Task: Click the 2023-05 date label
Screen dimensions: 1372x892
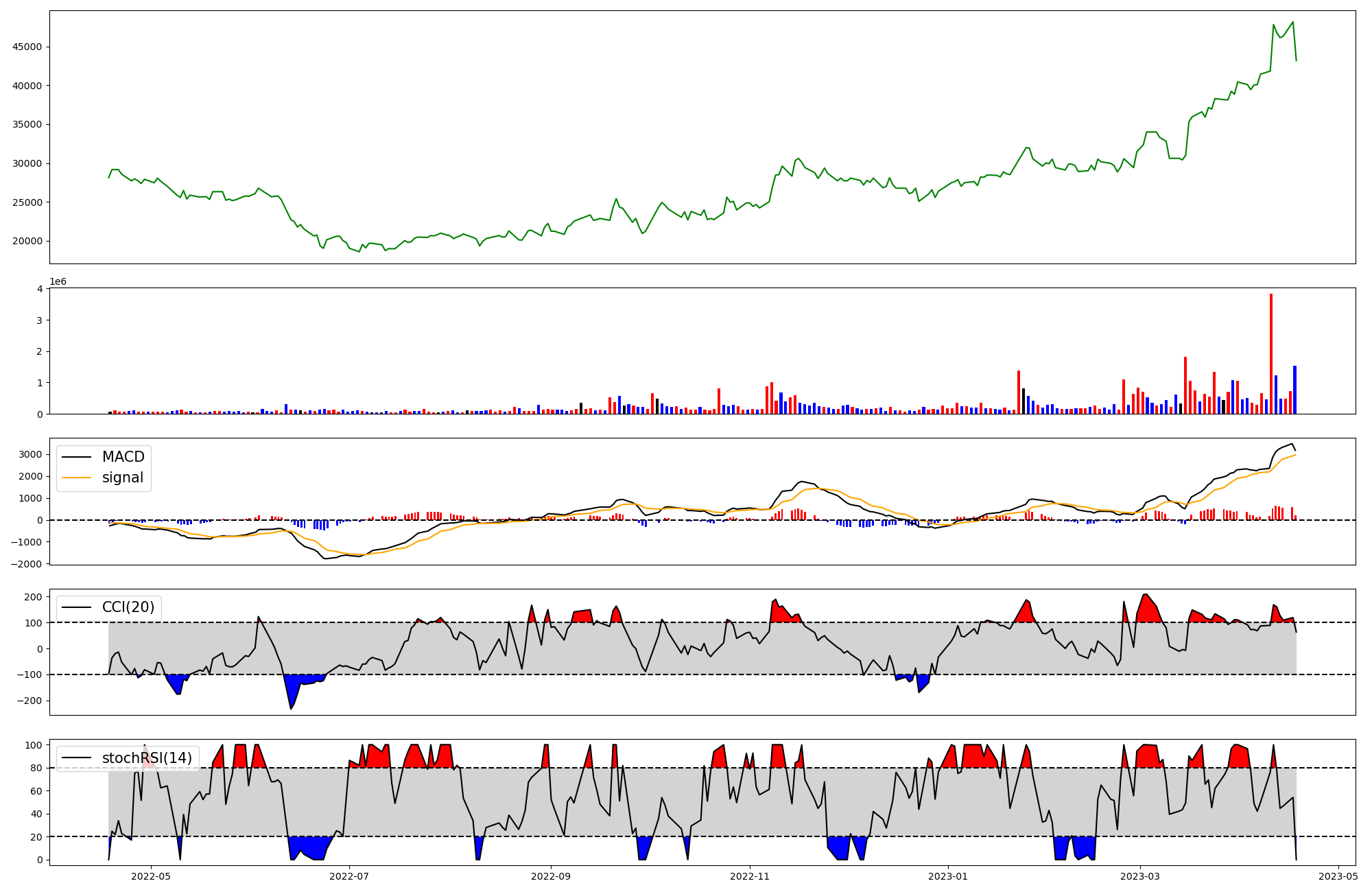Action: pos(1338,876)
